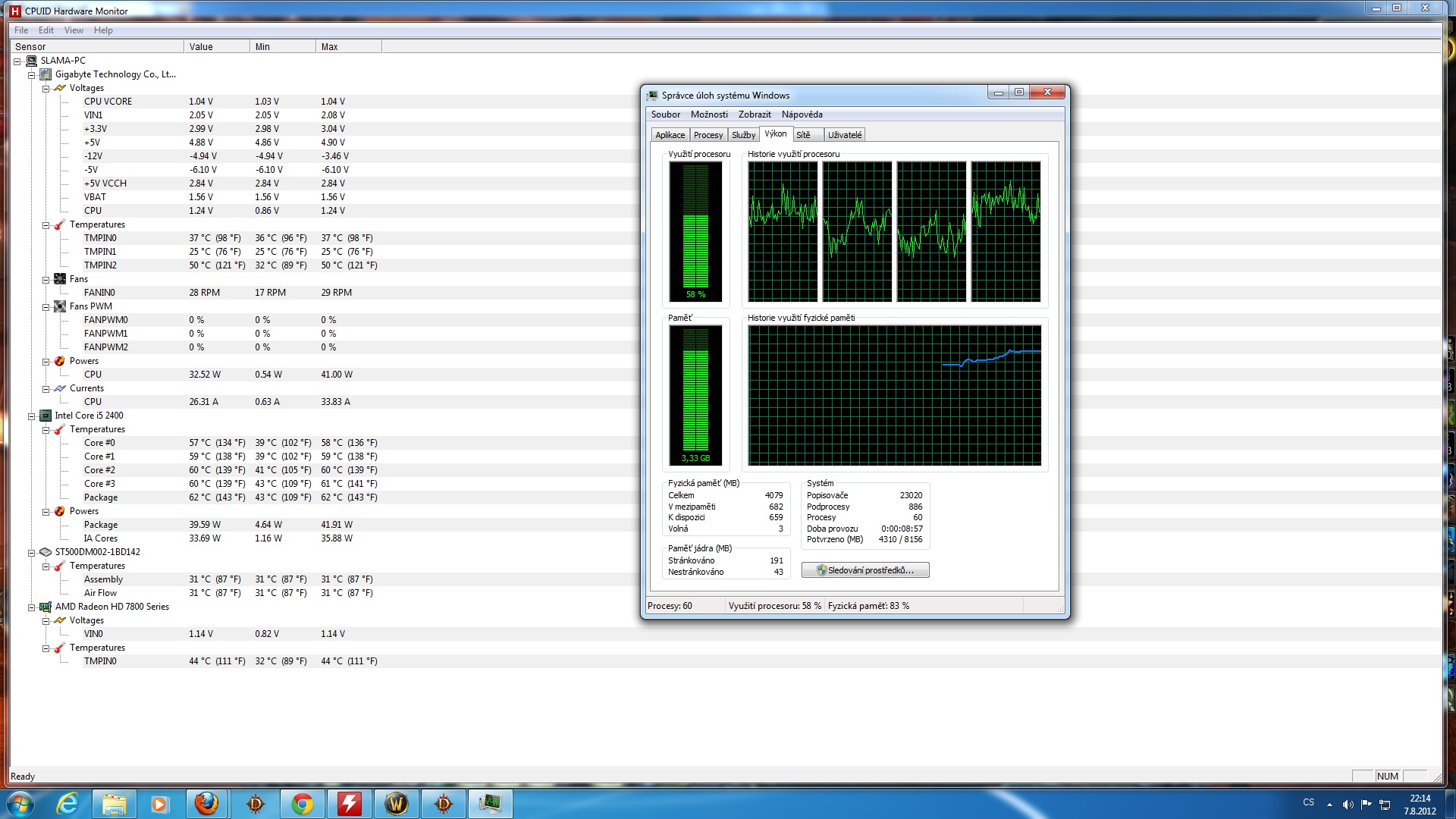Collapse the Fans PWM group
1456x819 pixels.
click(x=45, y=307)
